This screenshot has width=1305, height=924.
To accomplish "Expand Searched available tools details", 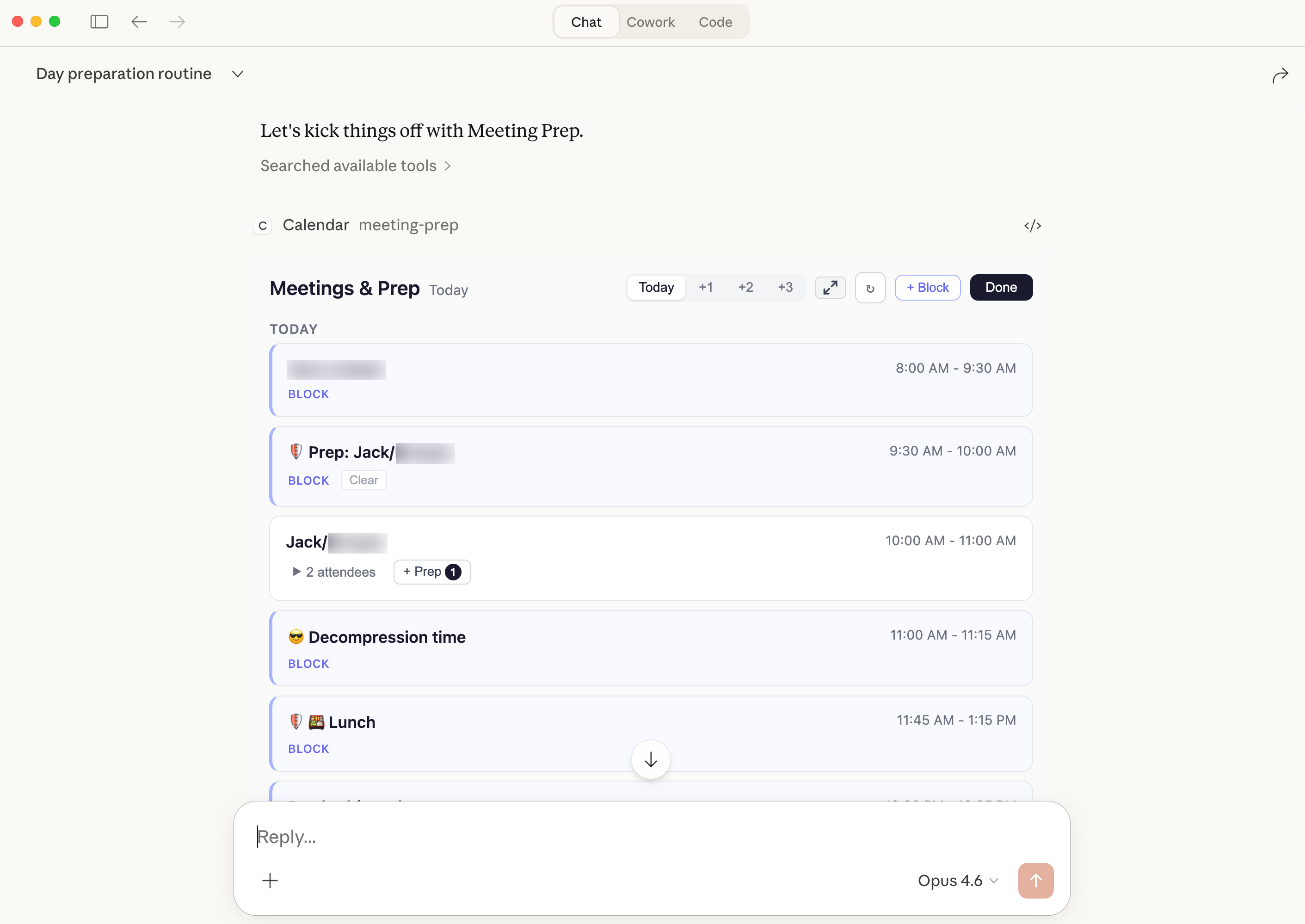I will 356,166.
